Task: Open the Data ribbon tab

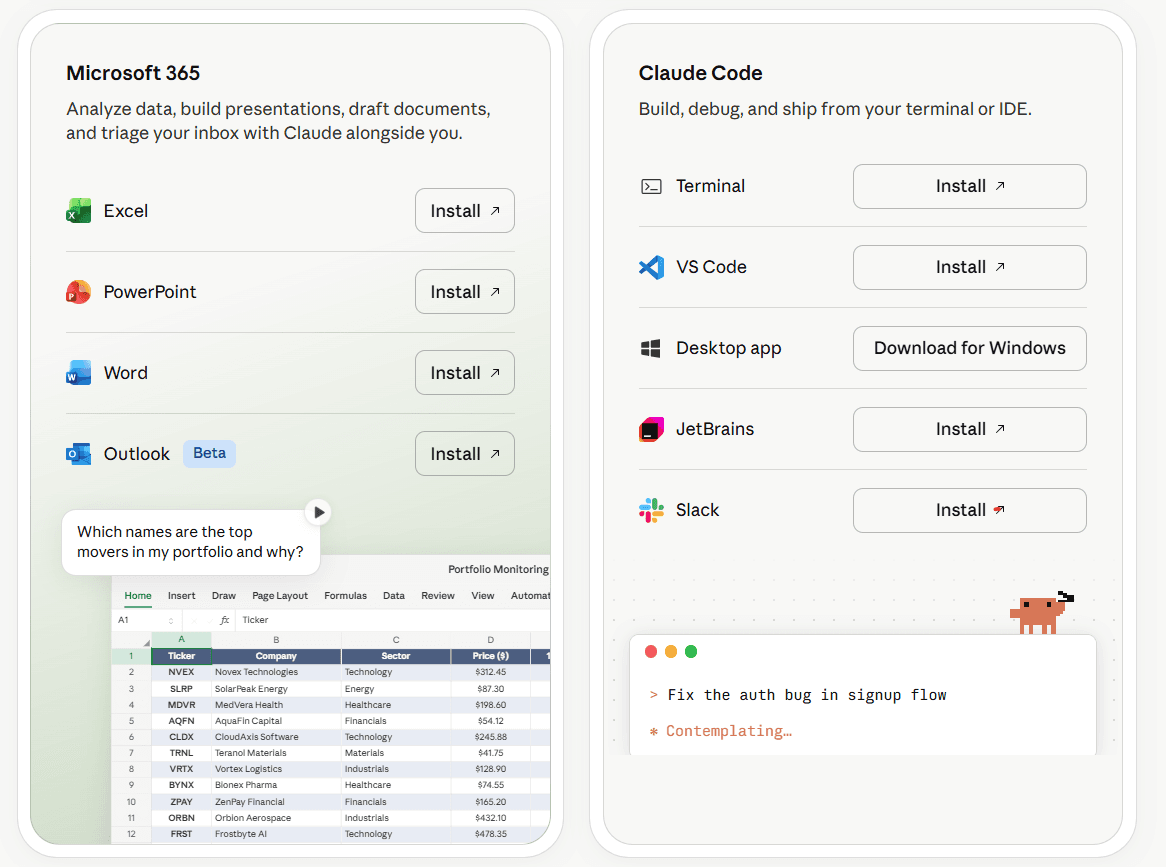Action: point(394,596)
